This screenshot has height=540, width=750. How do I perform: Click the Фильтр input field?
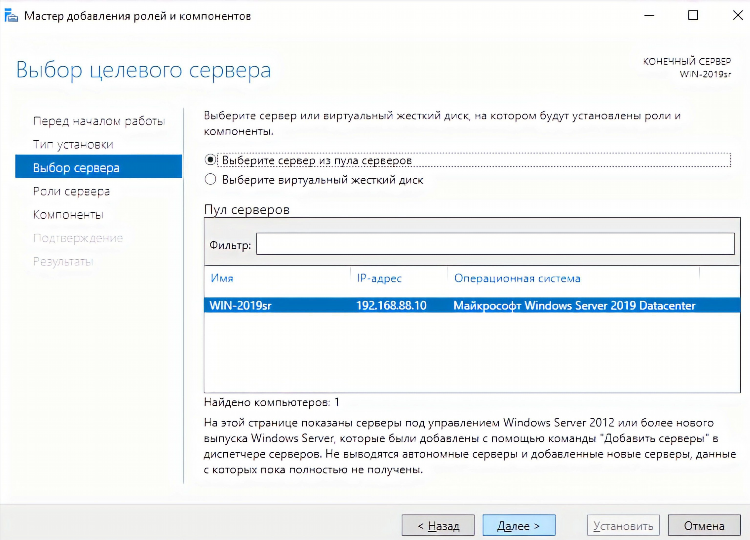[x=495, y=244]
